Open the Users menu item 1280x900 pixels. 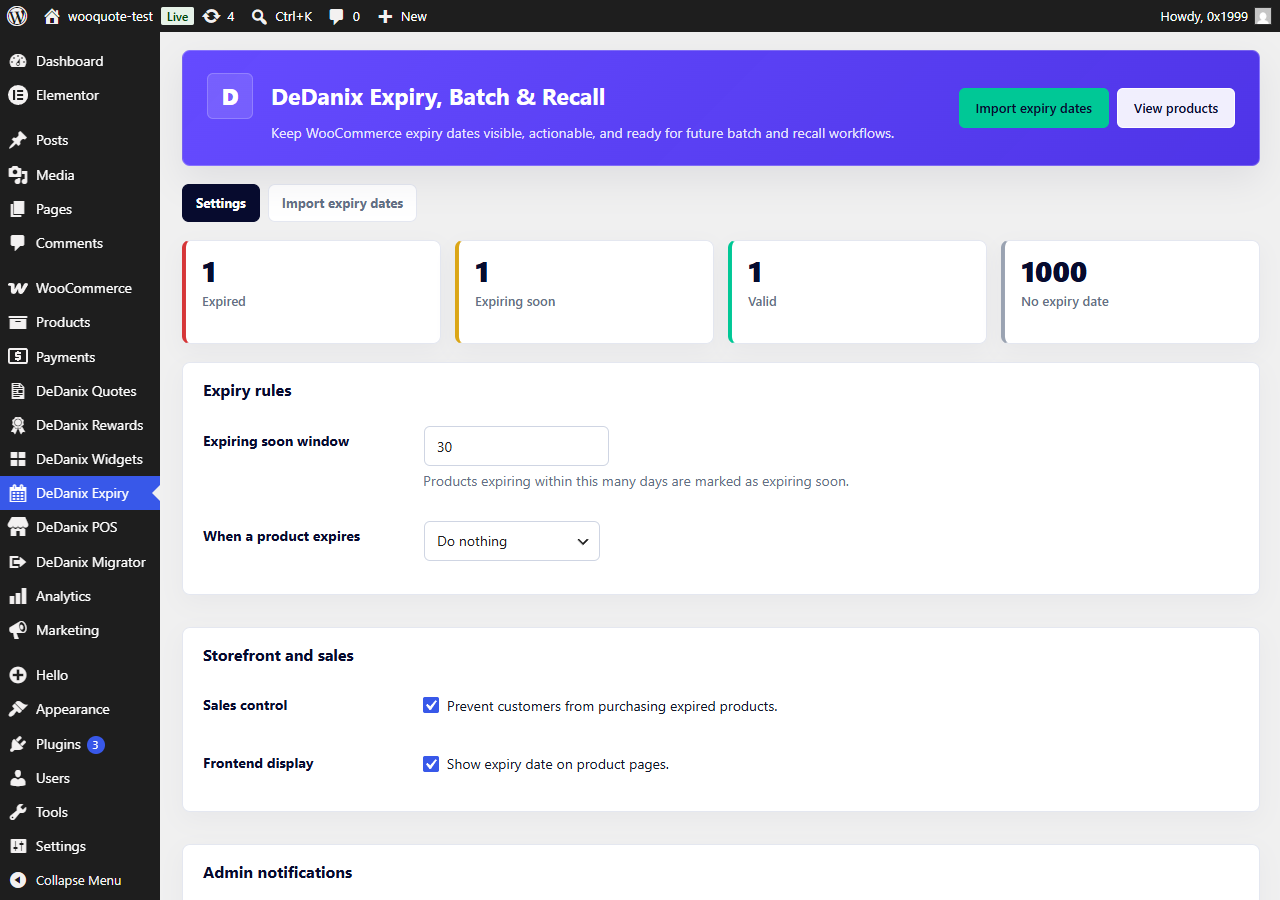80,778
